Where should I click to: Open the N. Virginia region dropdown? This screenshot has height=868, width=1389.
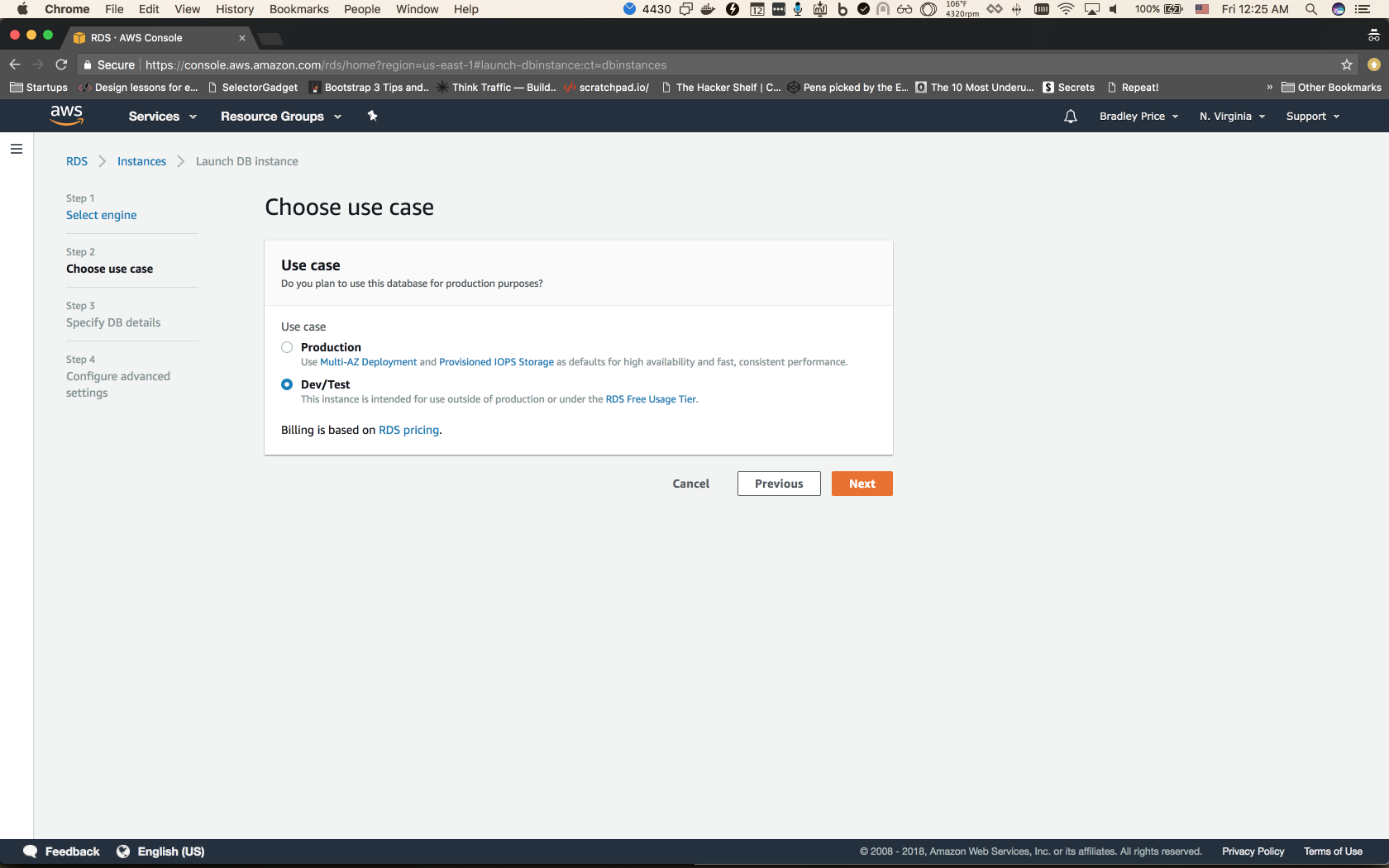1233,117
